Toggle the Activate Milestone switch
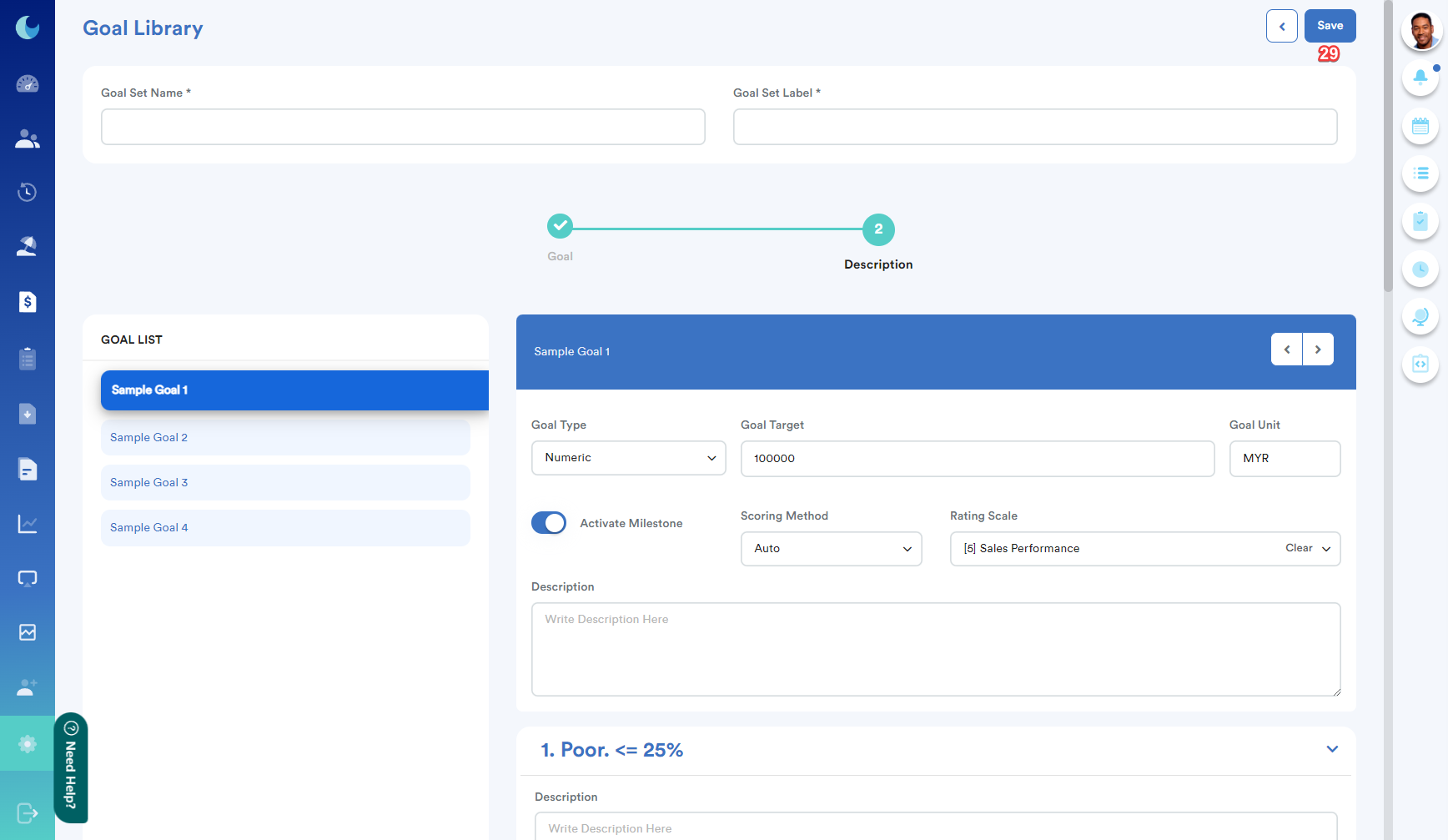 click(549, 523)
